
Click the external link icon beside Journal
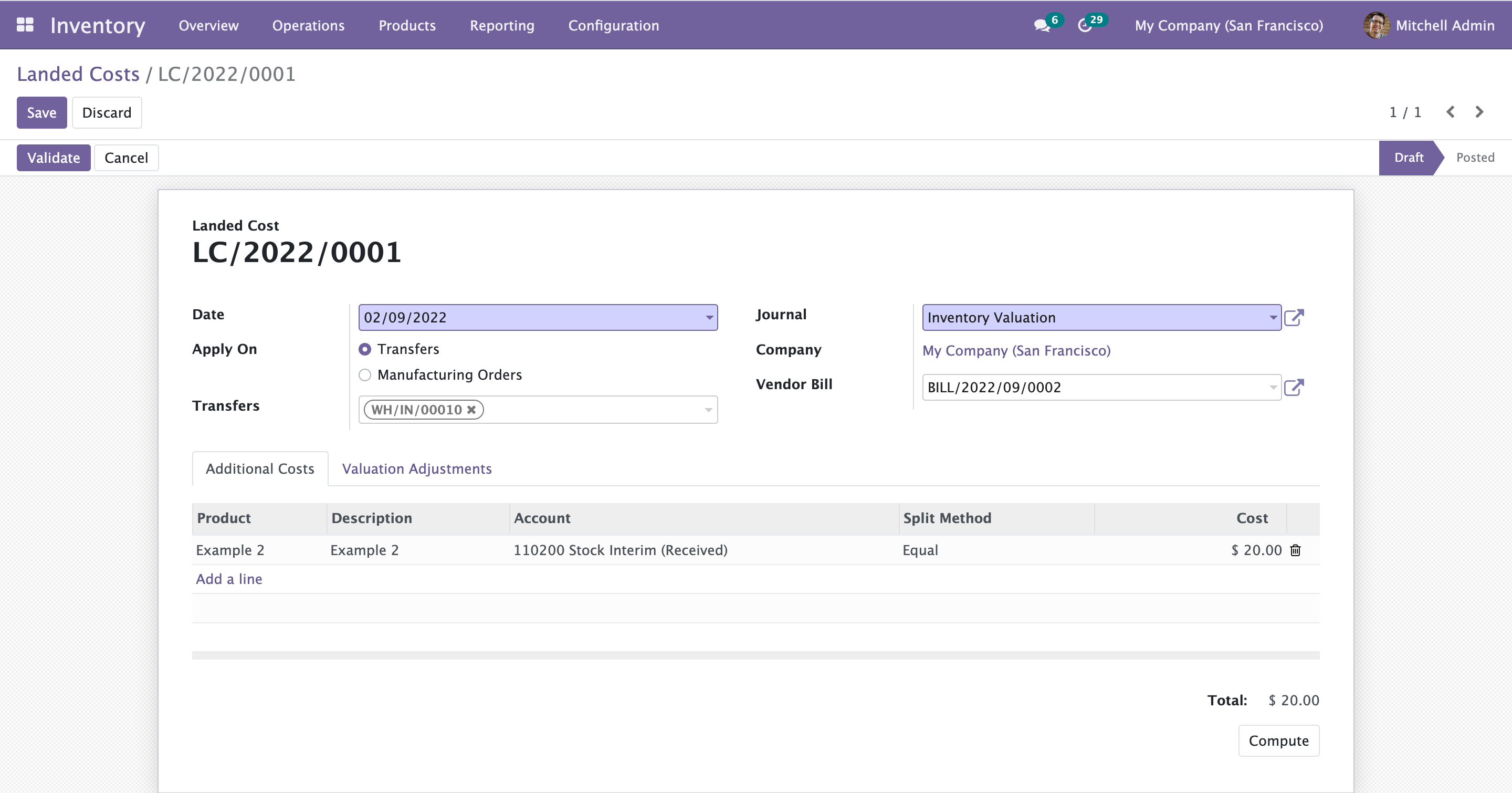click(x=1294, y=318)
